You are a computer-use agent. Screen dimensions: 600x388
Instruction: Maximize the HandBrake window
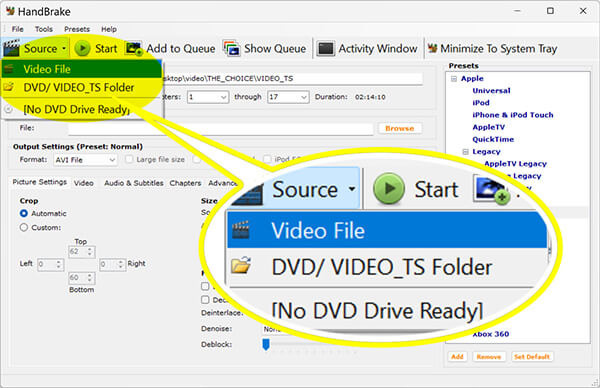550,11
